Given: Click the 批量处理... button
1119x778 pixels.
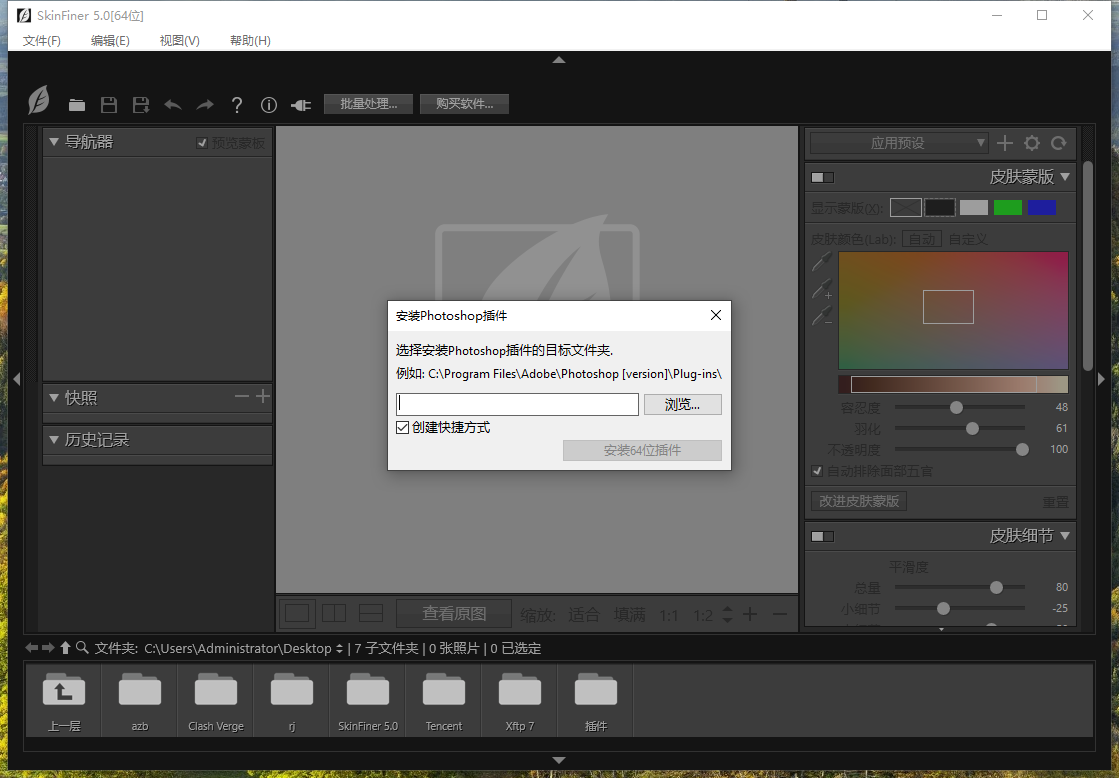Looking at the screenshot, I should [368, 104].
